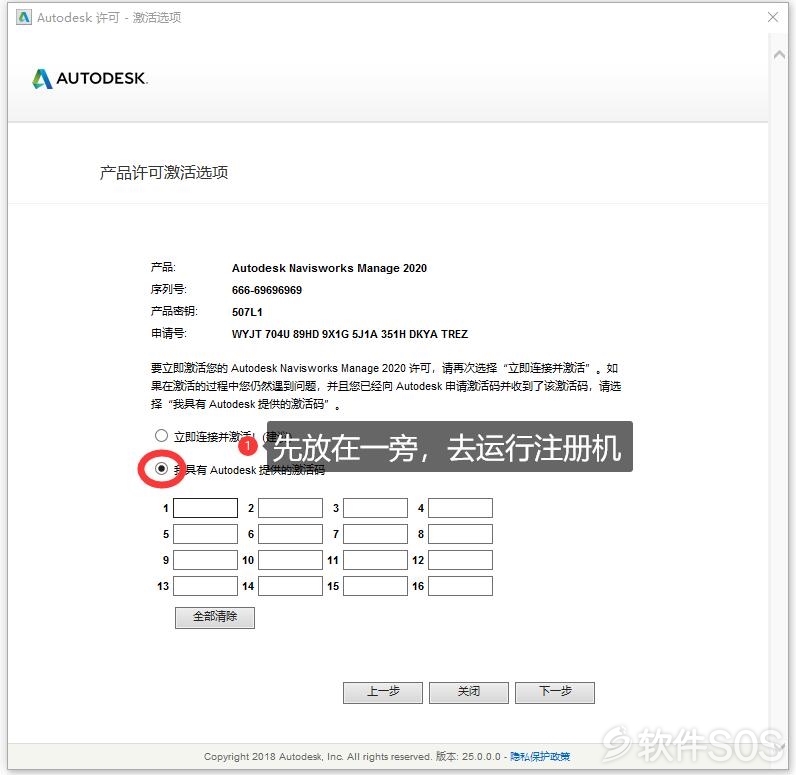Image resolution: width=796 pixels, height=775 pixels.
Task: Click activation code field 12
Action: [460, 560]
